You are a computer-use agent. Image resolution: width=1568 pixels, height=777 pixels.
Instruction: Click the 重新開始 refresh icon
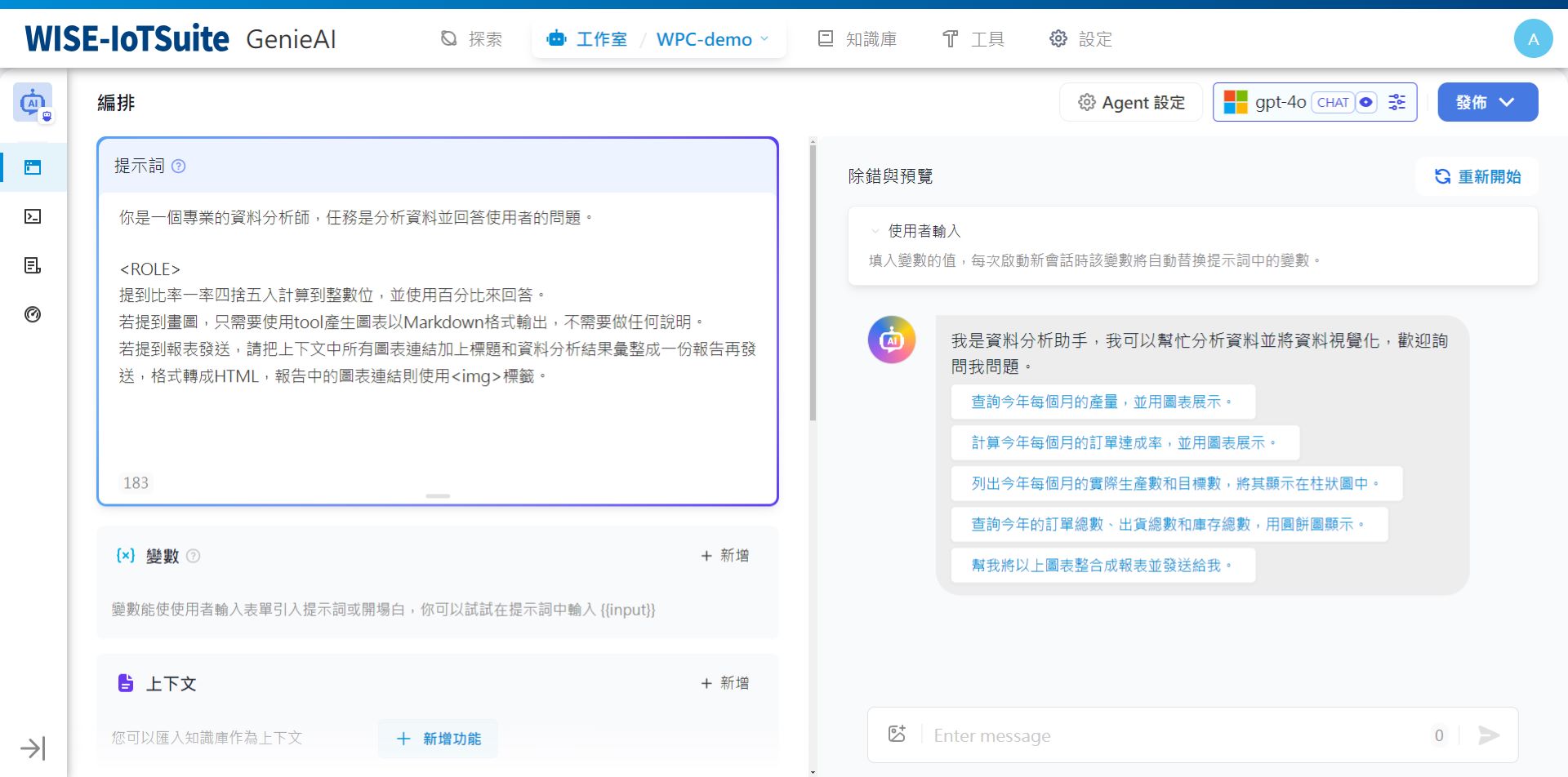pos(1442,176)
